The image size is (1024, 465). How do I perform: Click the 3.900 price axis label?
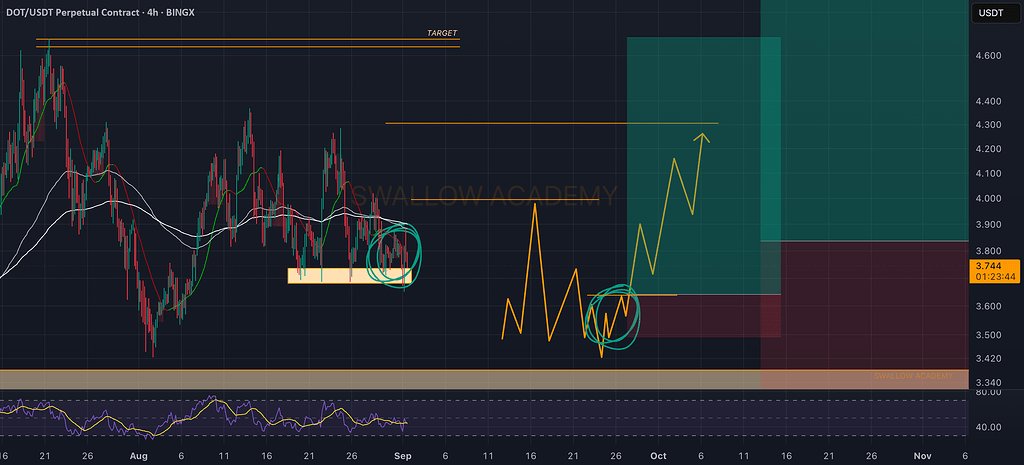click(989, 225)
